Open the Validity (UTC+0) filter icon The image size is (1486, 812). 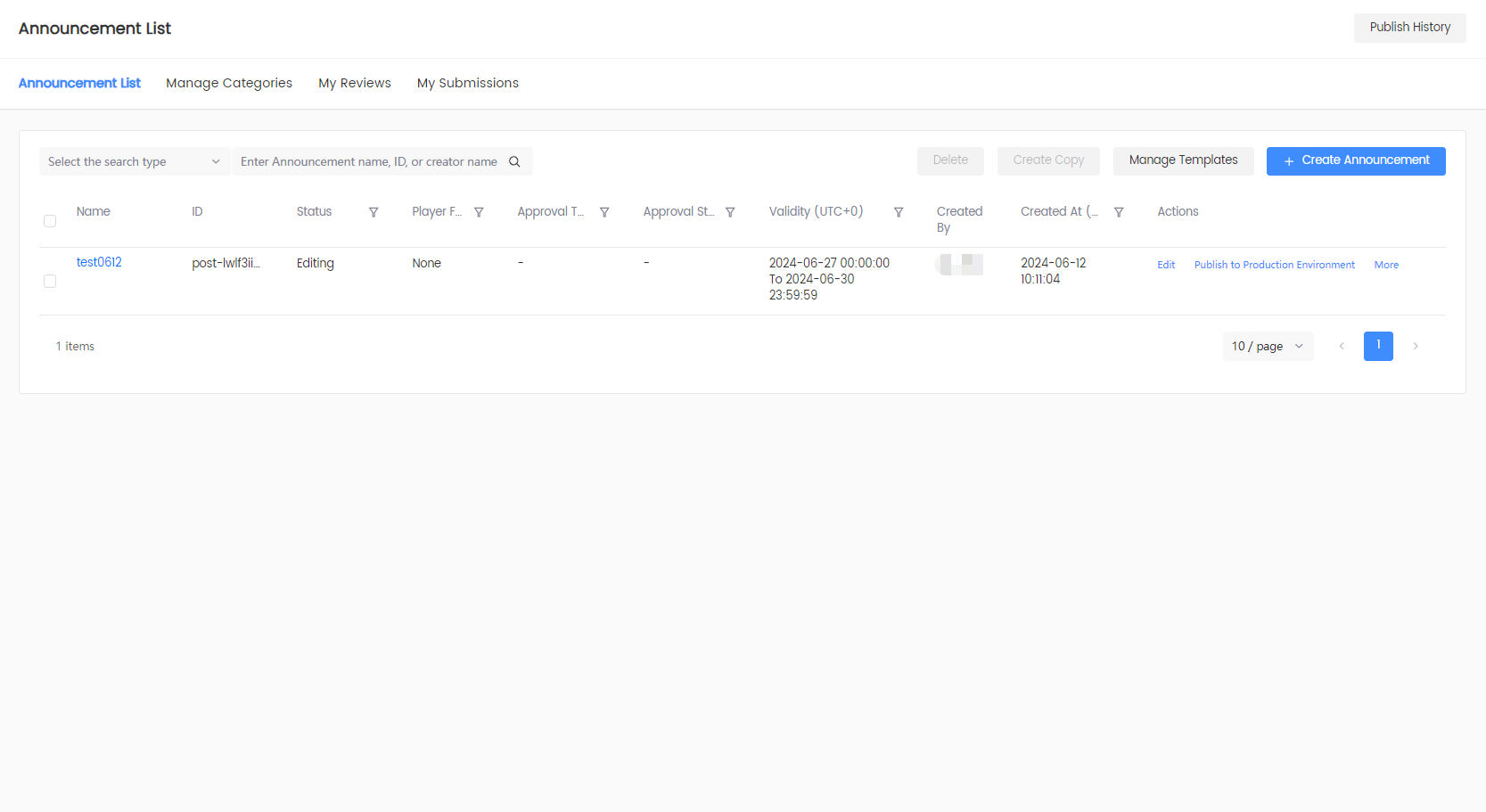(899, 212)
